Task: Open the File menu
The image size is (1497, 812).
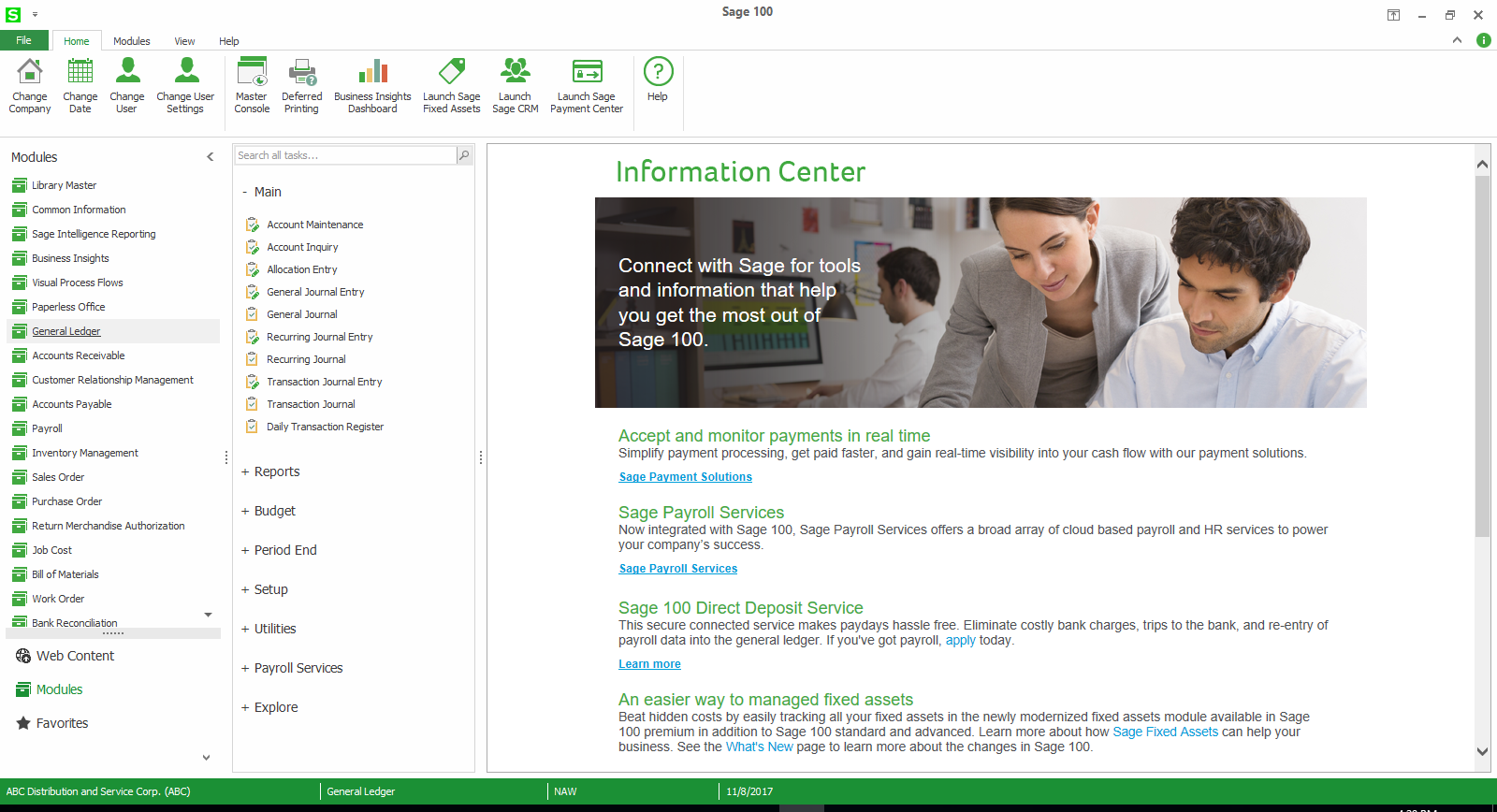Action: point(23,40)
